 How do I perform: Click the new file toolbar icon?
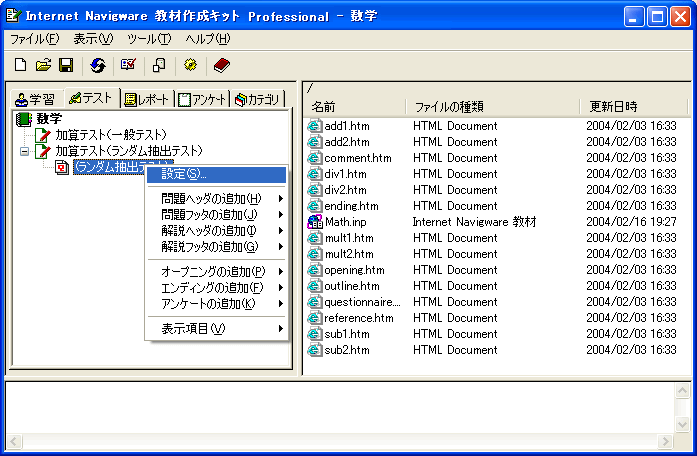click(x=20, y=65)
